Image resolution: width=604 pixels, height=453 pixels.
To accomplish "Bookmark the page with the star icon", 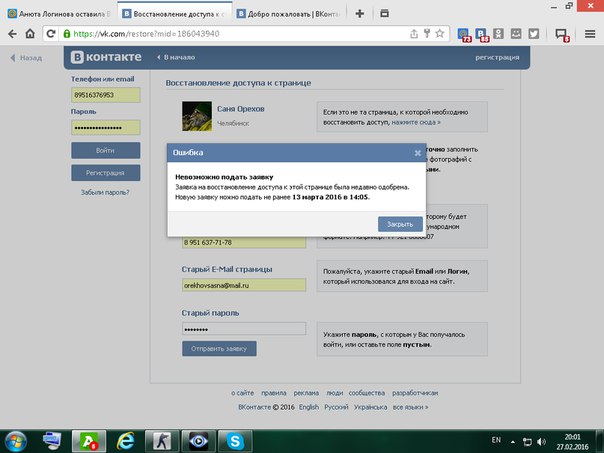I will tap(440, 34).
